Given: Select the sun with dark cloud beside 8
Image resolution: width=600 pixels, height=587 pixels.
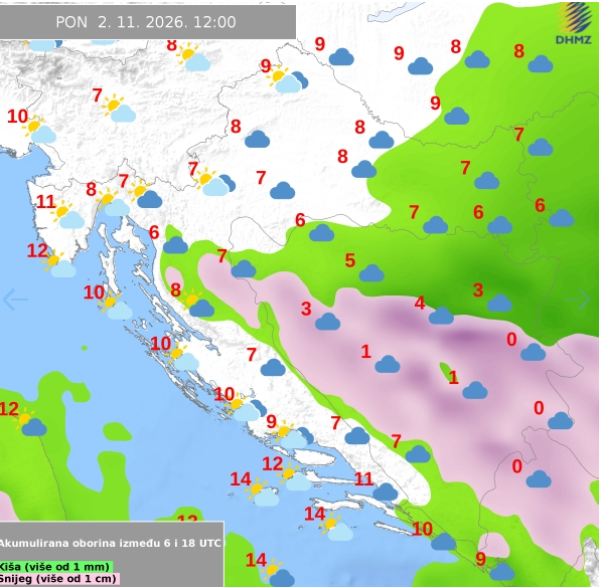Looking at the screenshot, I should (x=198, y=303).
